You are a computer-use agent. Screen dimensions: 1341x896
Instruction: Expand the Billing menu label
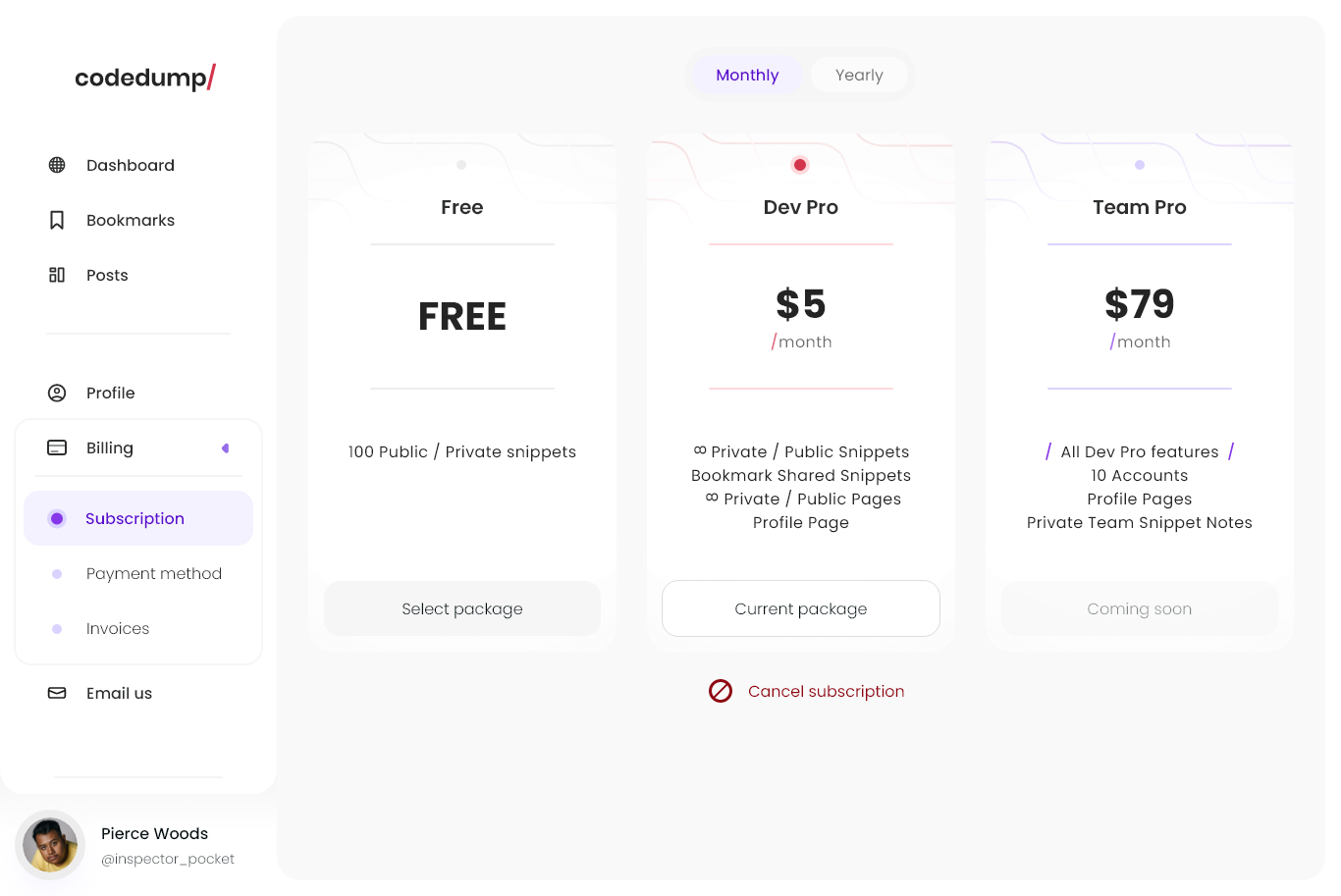point(110,448)
